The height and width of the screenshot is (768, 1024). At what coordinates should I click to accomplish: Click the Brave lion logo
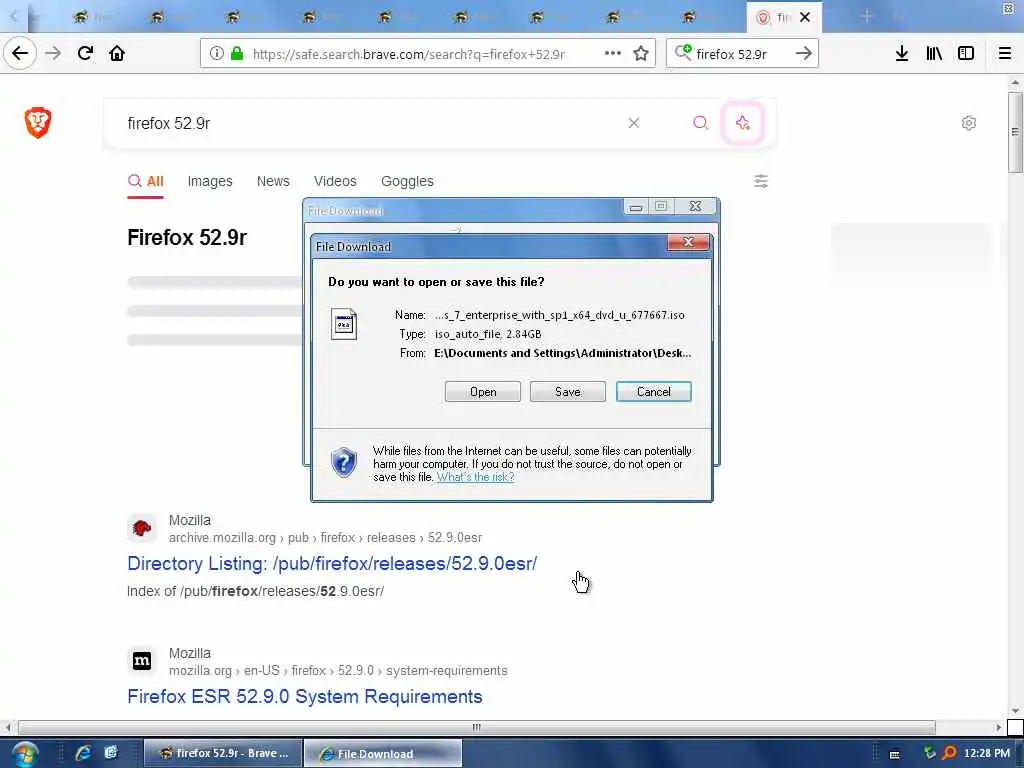click(x=38, y=122)
